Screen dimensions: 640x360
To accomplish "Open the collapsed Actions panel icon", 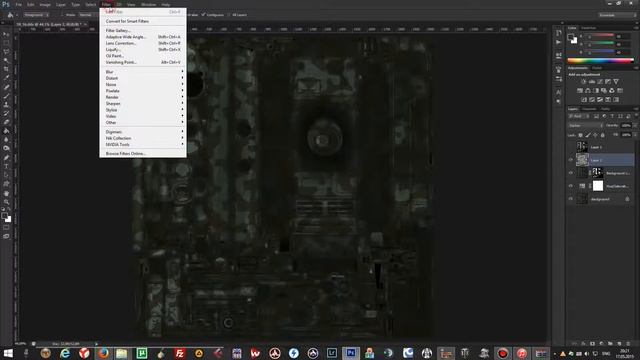I will coord(559,42).
